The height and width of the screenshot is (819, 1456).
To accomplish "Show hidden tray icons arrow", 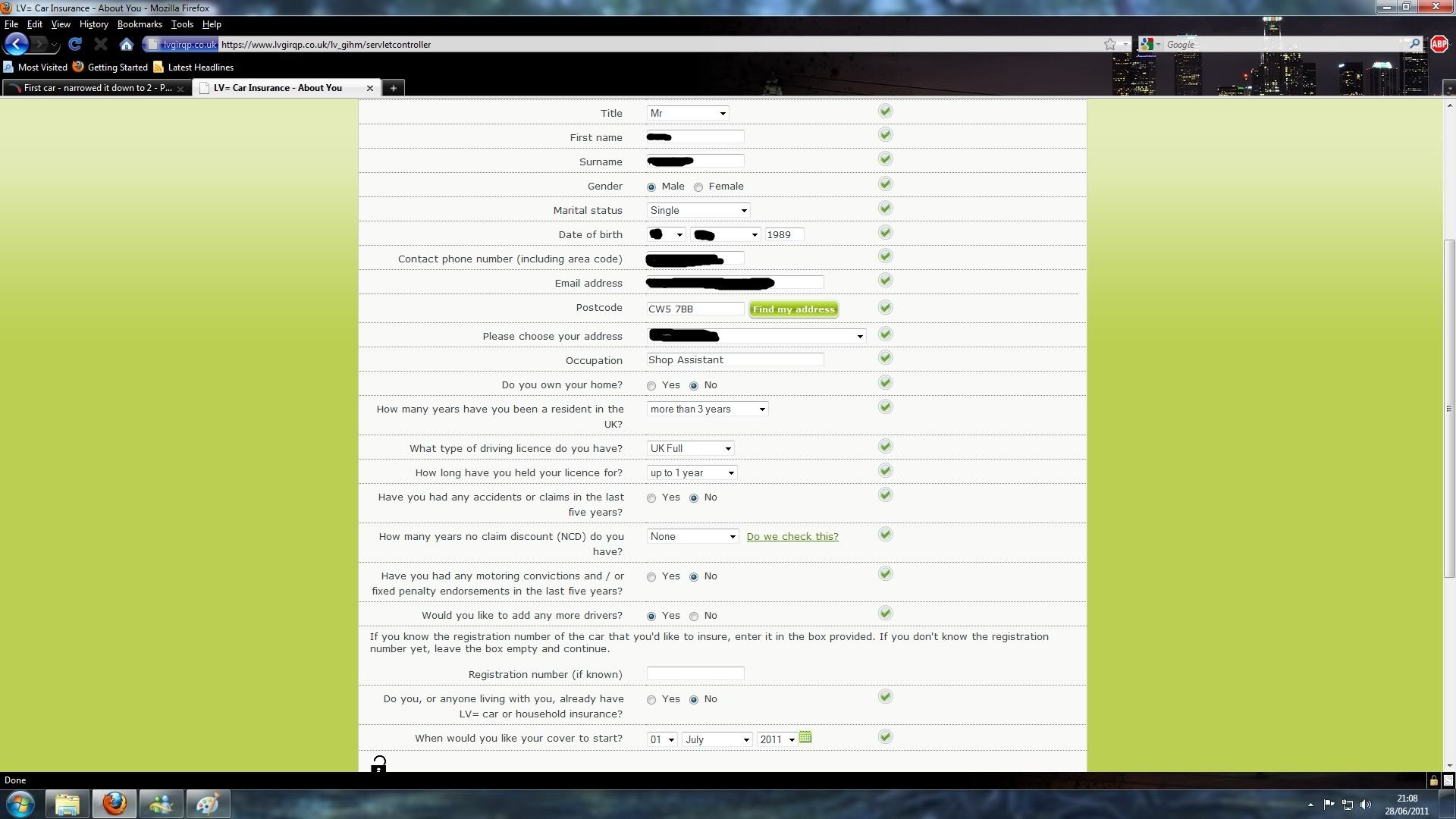I will coord(1311,805).
